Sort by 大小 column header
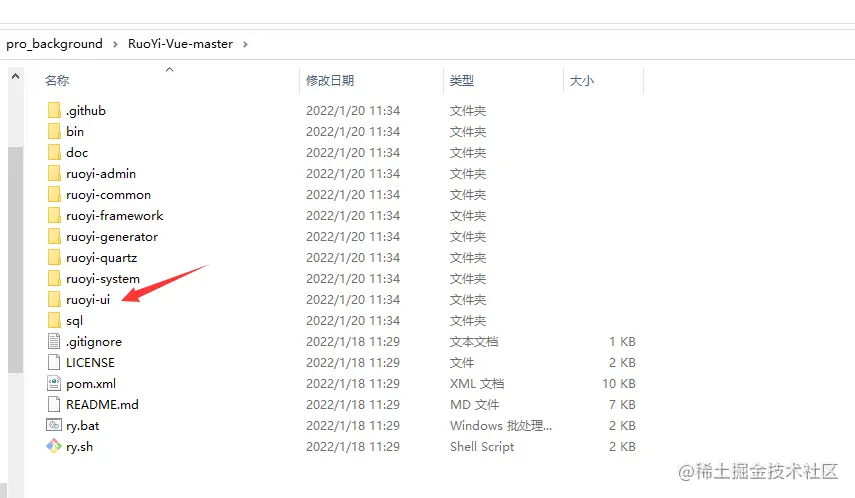The height and width of the screenshot is (498, 855). 581,81
